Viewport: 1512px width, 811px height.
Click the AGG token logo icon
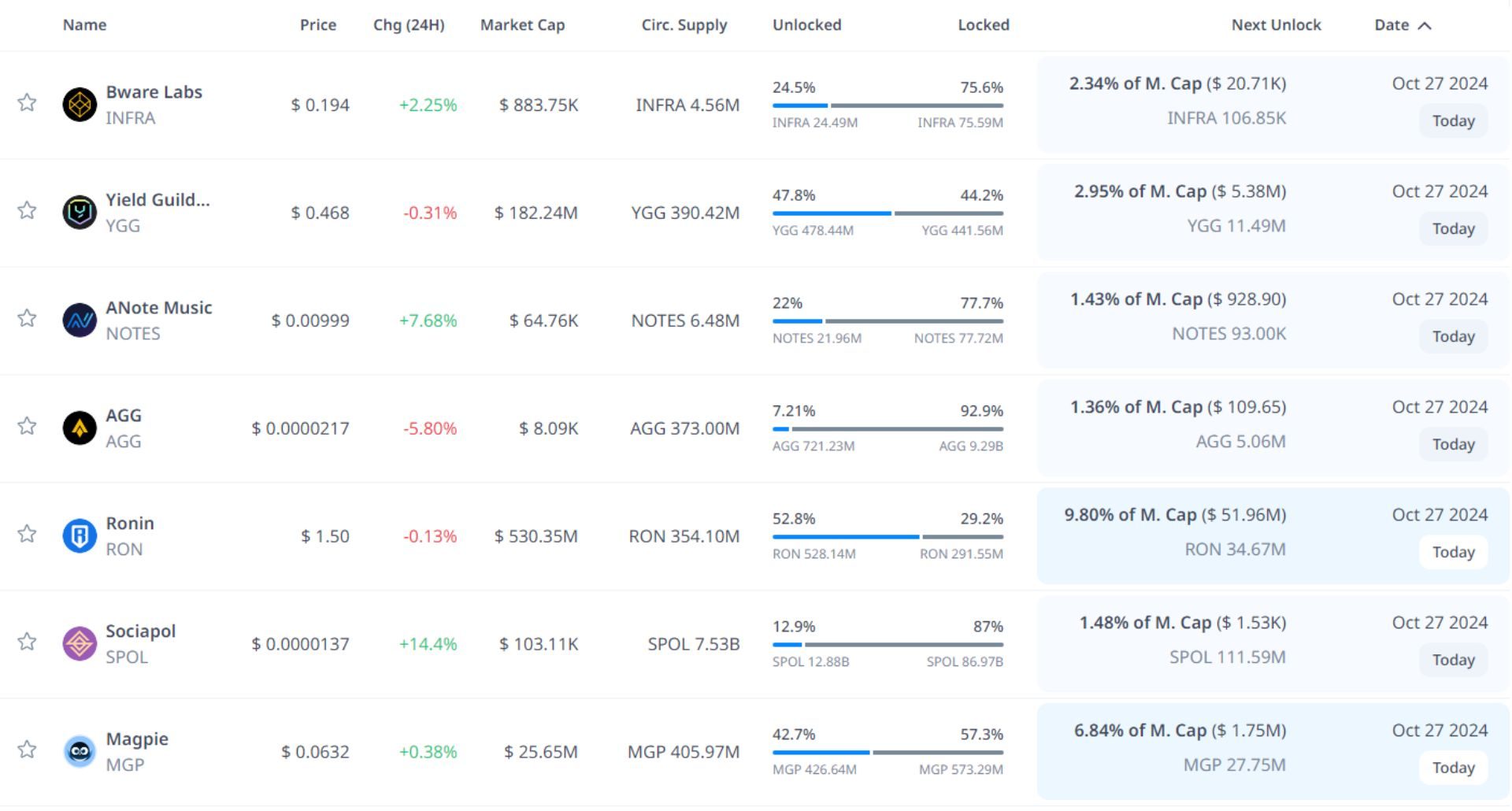80,428
